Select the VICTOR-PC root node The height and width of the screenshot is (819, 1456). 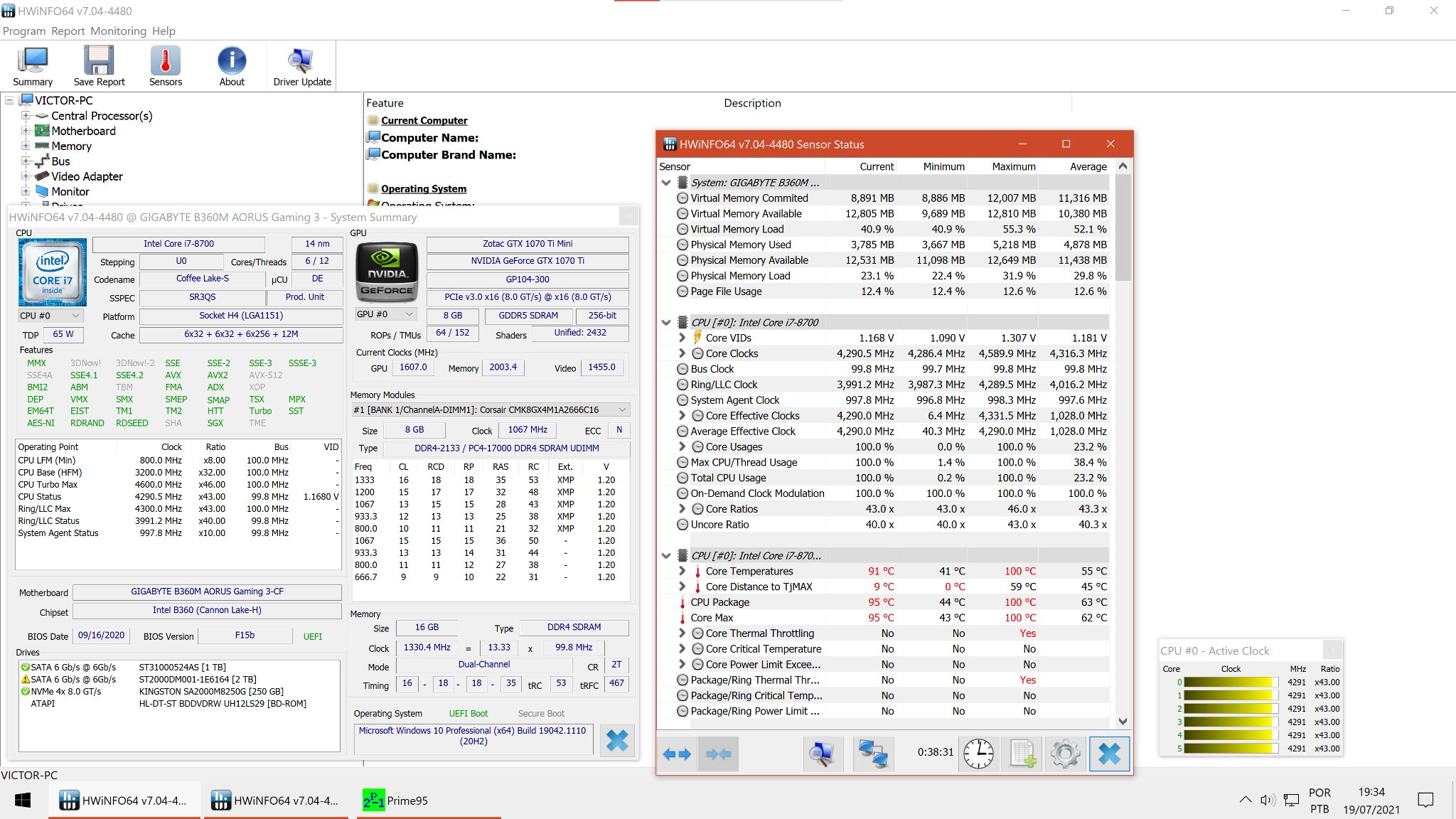[x=64, y=101]
